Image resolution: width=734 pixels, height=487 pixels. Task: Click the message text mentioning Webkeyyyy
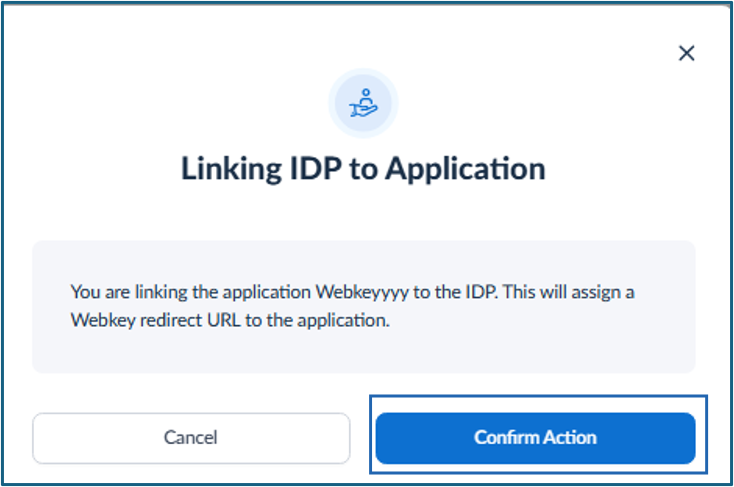(x=352, y=306)
